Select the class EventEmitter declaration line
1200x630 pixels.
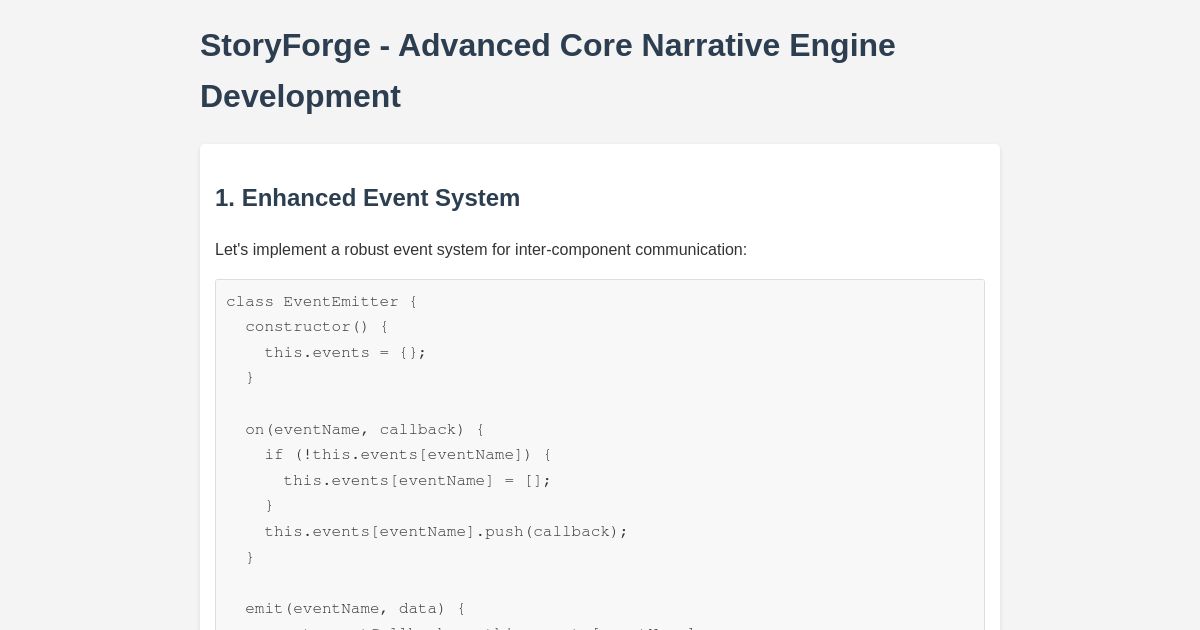pyautogui.click(x=321, y=301)
